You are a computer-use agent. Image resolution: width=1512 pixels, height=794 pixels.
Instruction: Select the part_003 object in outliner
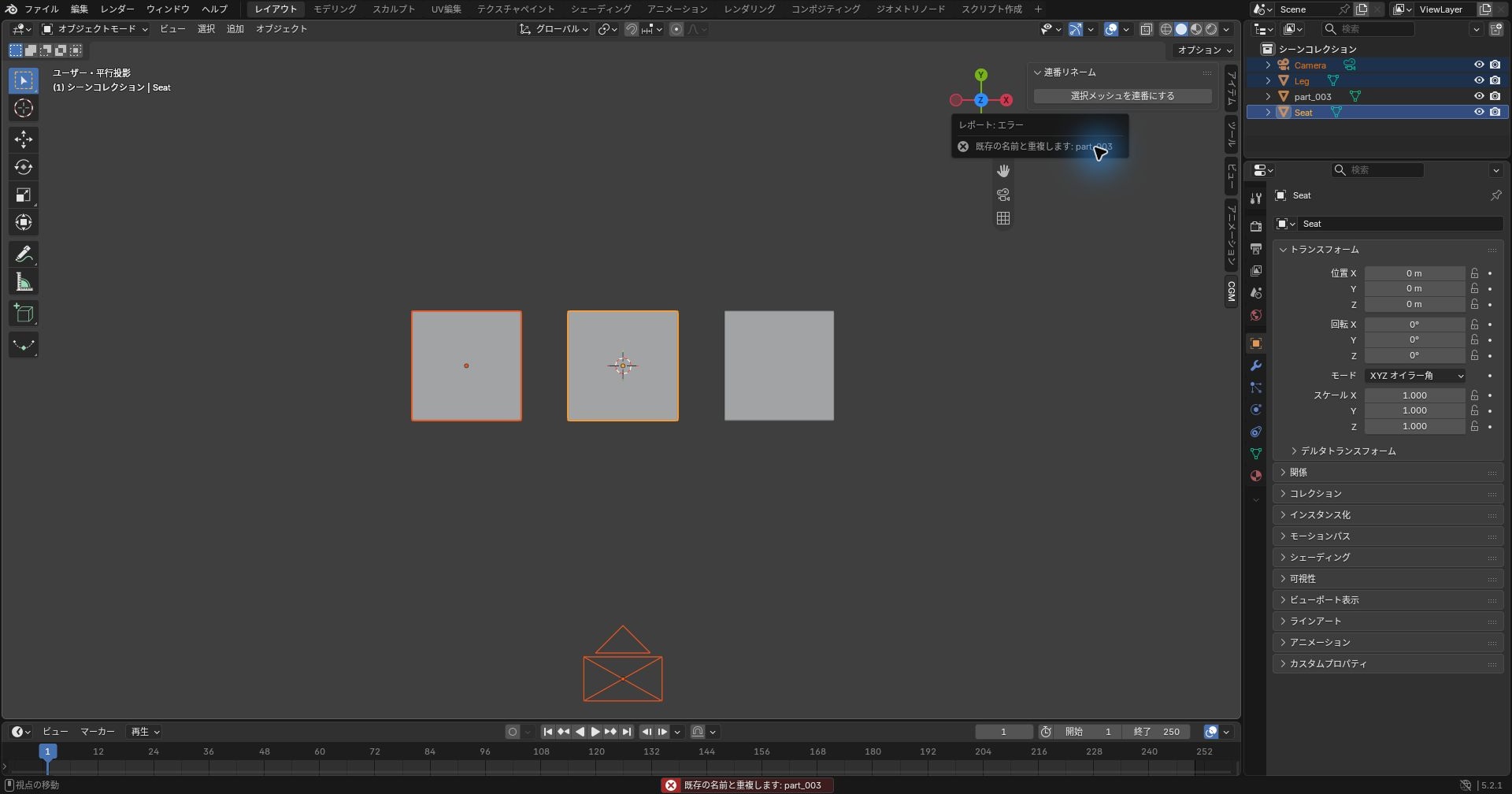tap(1313, 97)
